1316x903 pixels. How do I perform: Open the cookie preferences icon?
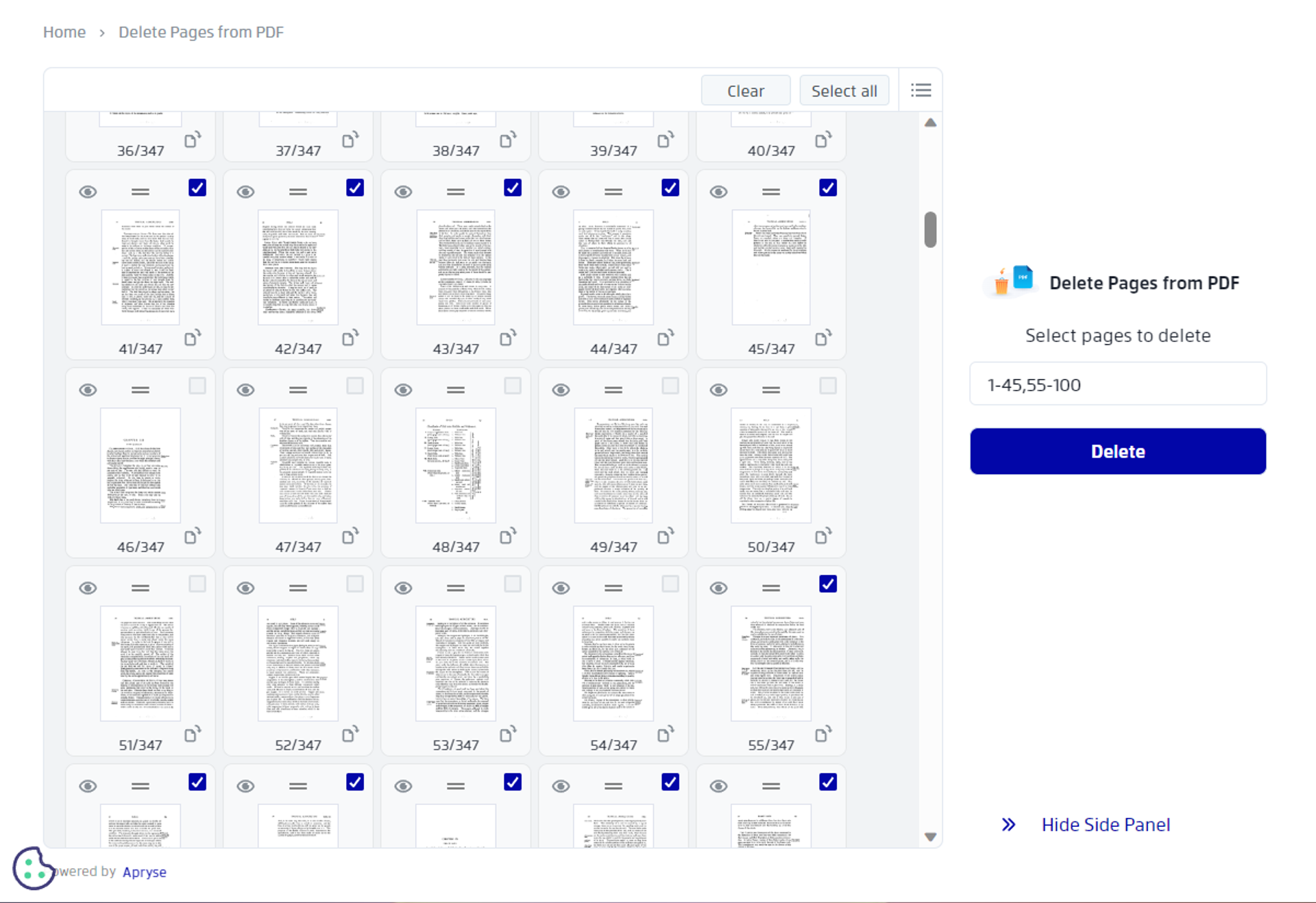pos(32,868)
